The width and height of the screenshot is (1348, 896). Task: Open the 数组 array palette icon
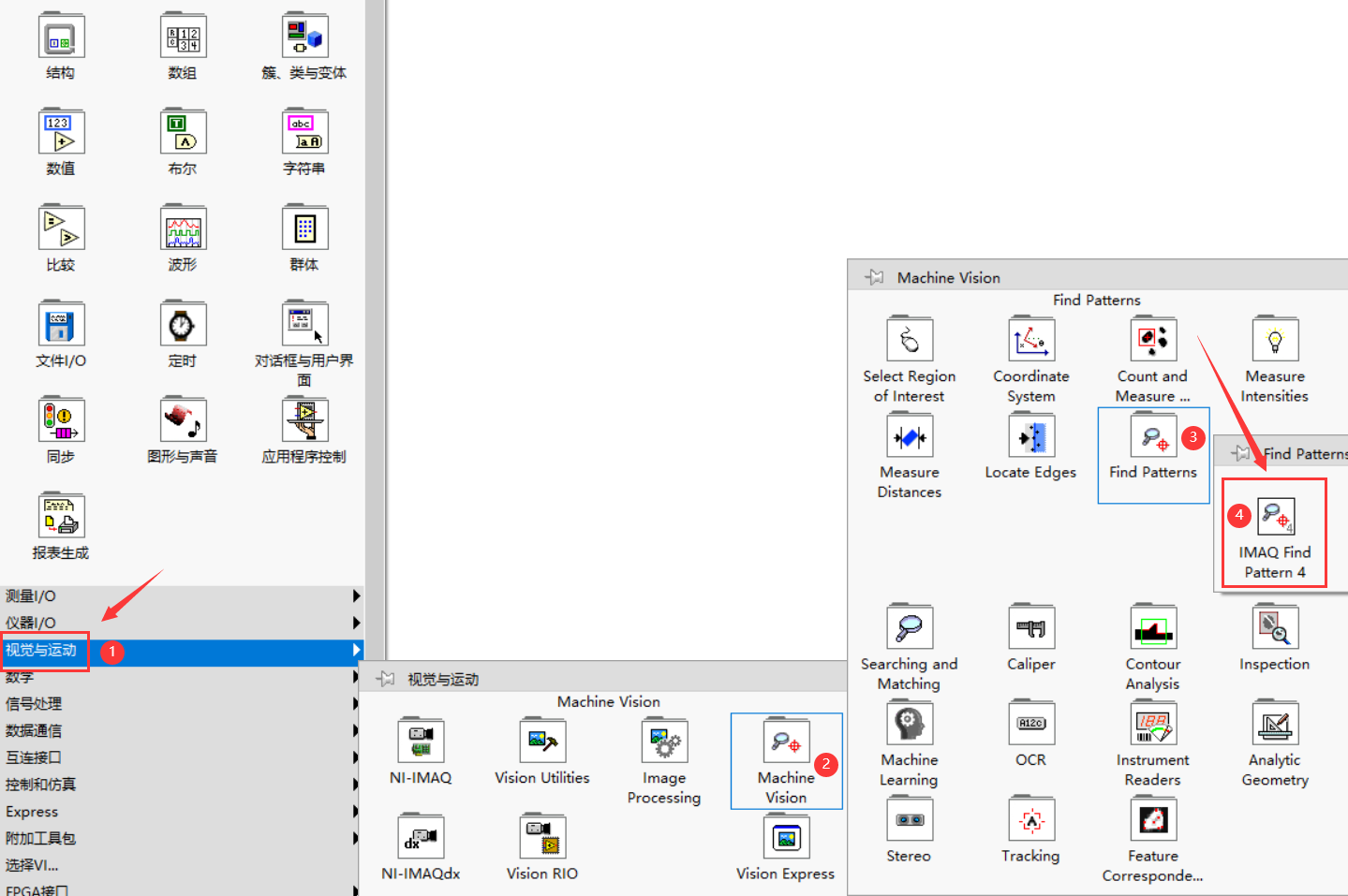[x=183, y=37]
